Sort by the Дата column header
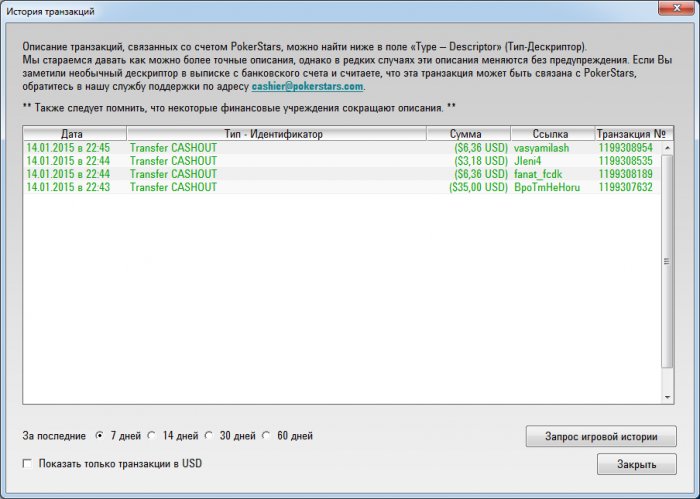The width and height of the screenshot is (700, 499). pos(75,133)
